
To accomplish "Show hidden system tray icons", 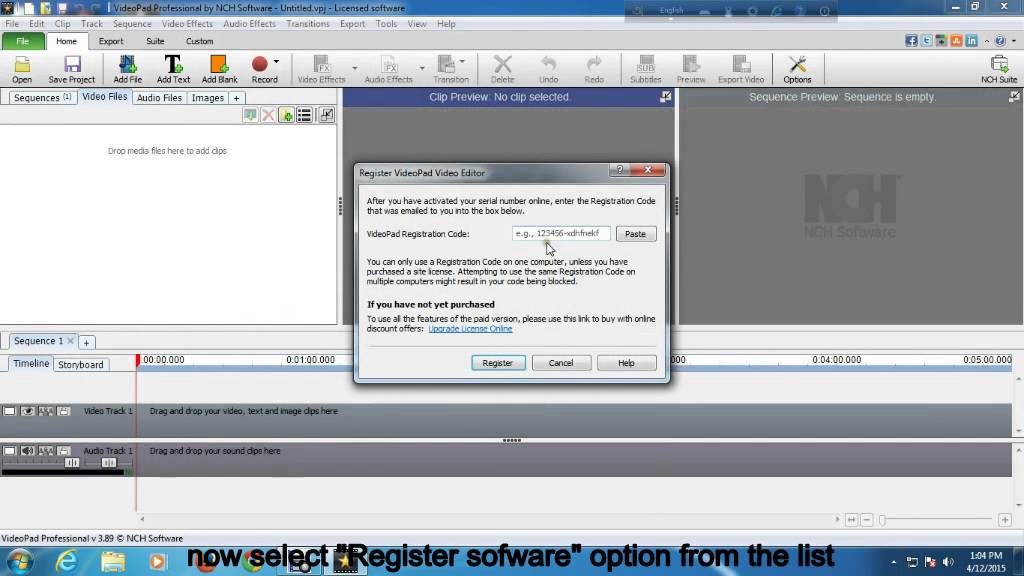I will (x=893, y=562).
